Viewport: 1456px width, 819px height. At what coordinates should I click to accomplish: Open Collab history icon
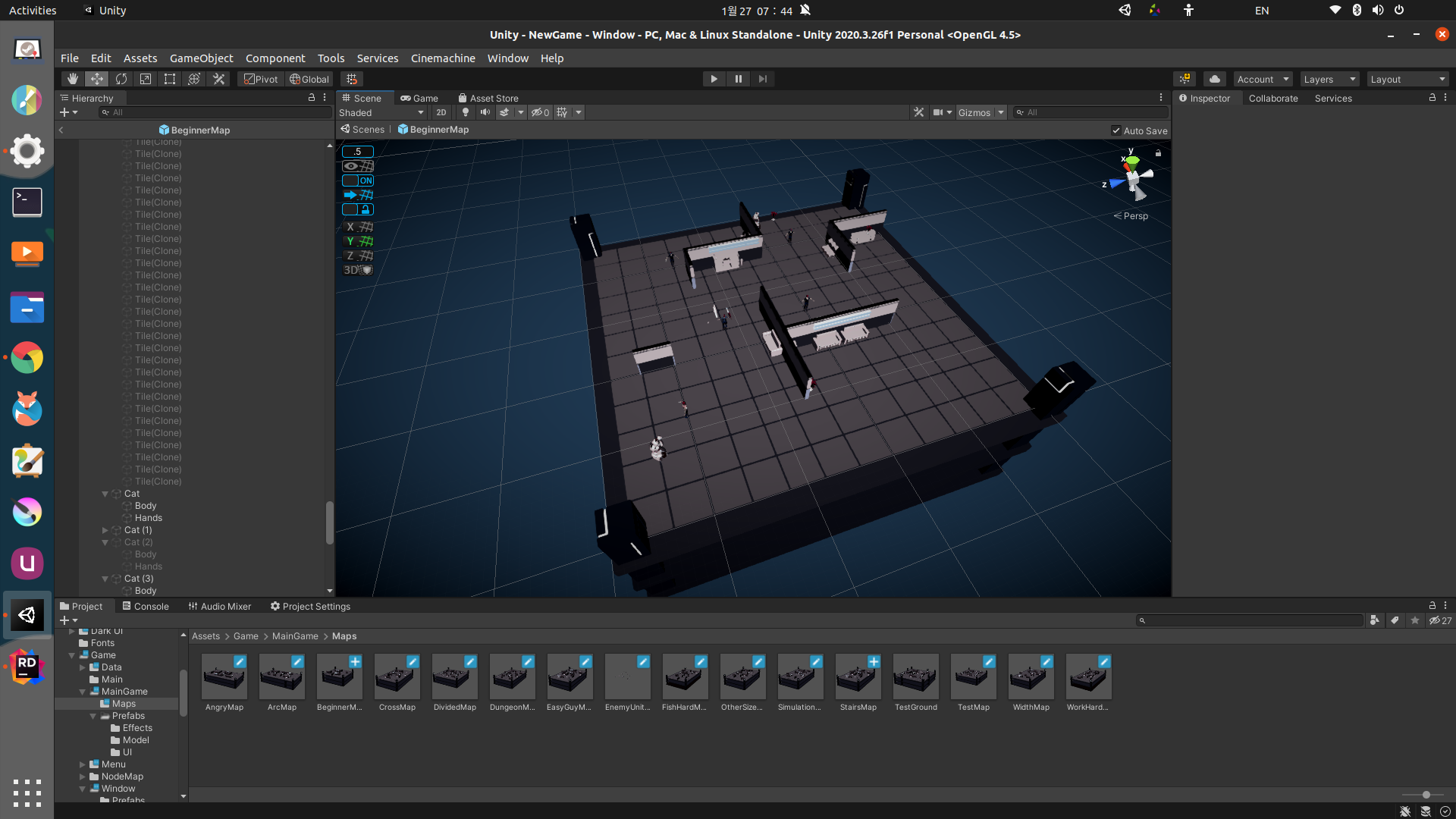[x=1185, y=79]
